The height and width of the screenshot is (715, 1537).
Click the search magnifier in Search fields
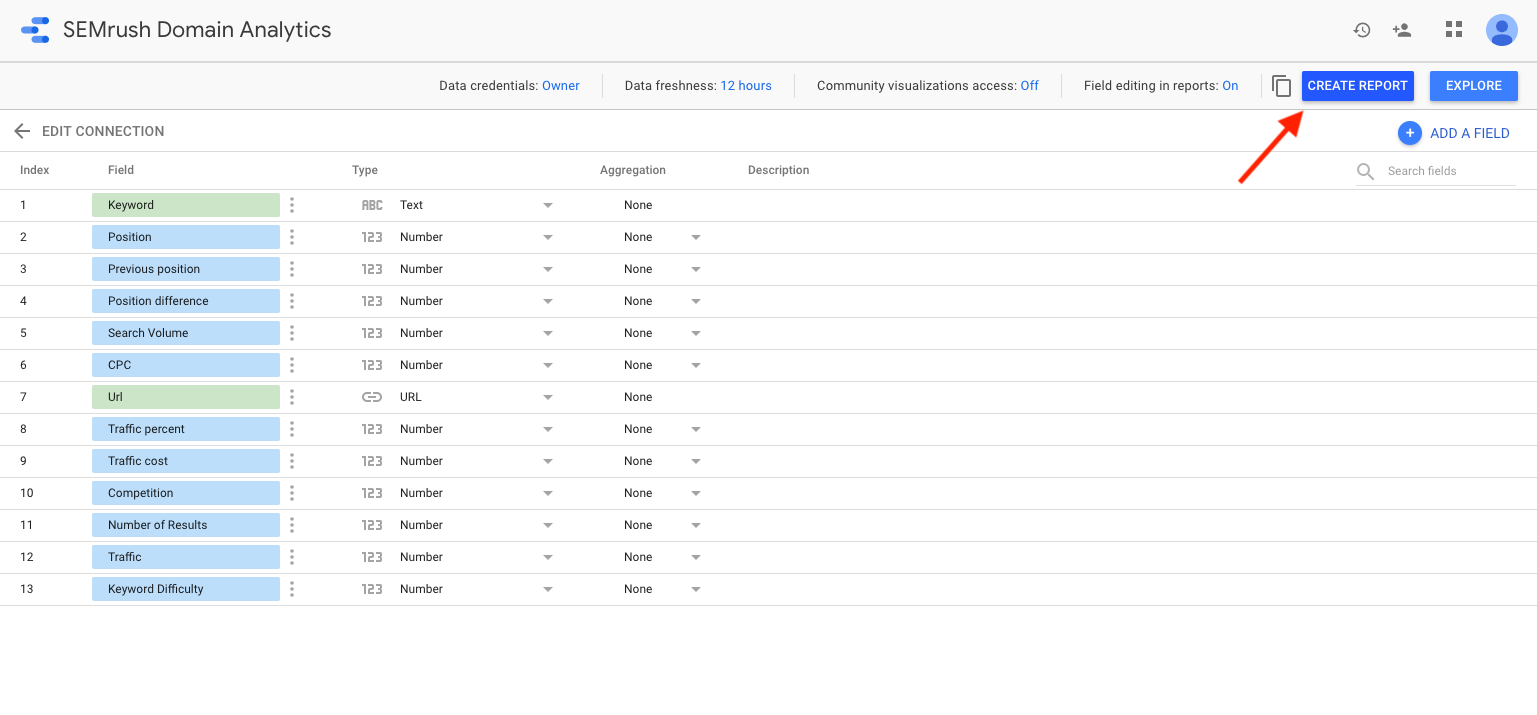(1365, 170)
